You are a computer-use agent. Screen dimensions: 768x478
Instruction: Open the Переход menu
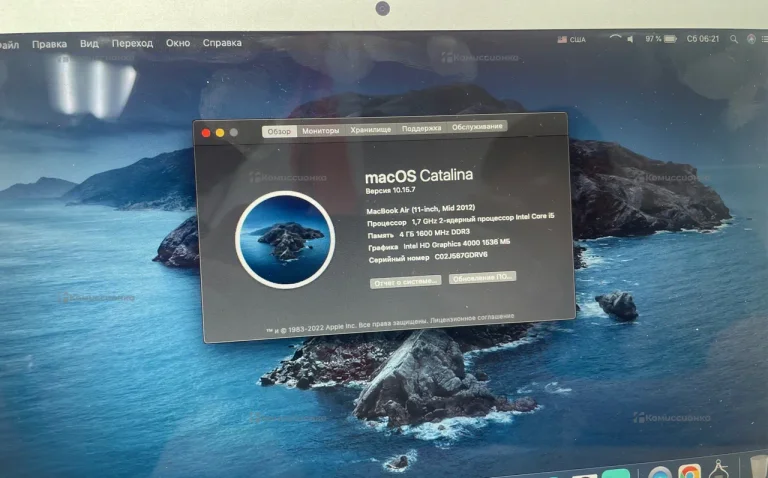click(132, 43)
